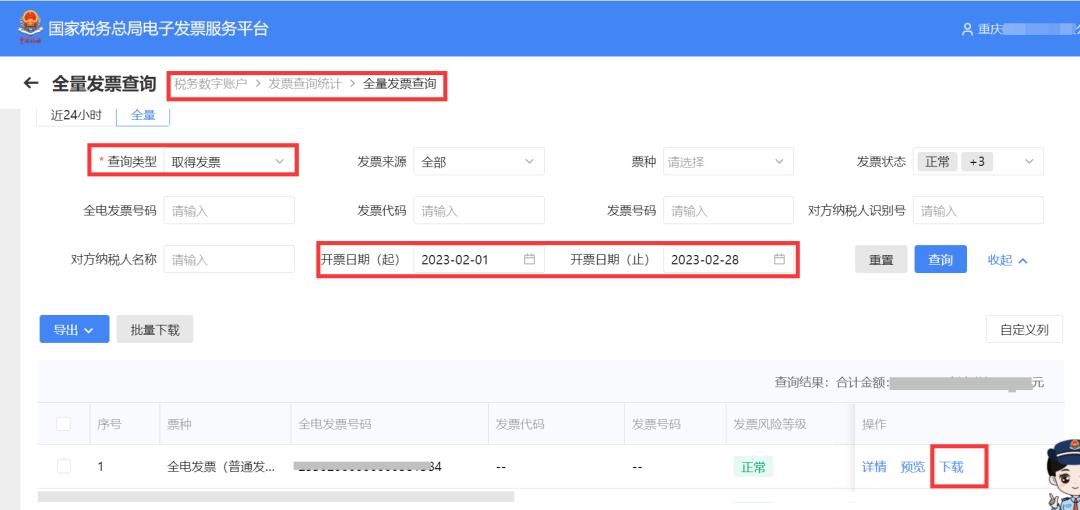Click the 国家税务总局电子发票服务平台 title
Screen dimensions: 1080x510
(x=158, y=28)
